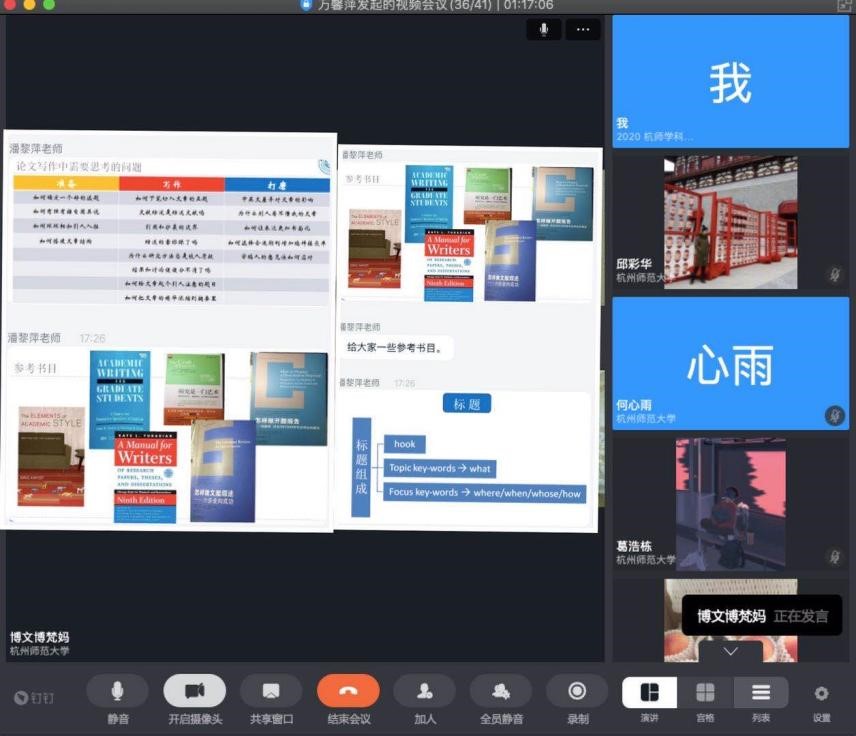Switch to 宫格 grid view layout
Screen dimensions: 856x736
click(705, 693)
